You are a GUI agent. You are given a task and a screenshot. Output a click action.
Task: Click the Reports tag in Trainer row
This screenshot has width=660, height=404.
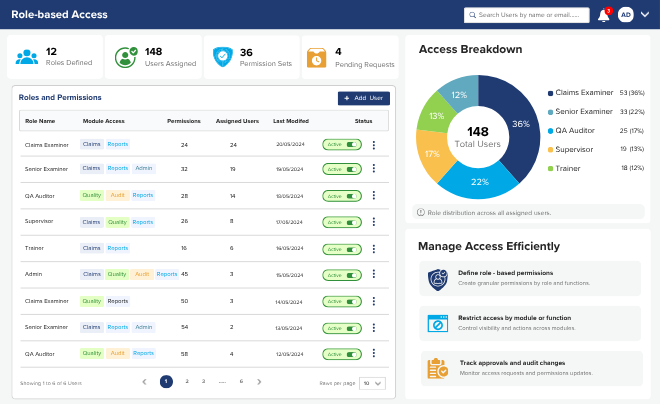(x=117, y=248)
